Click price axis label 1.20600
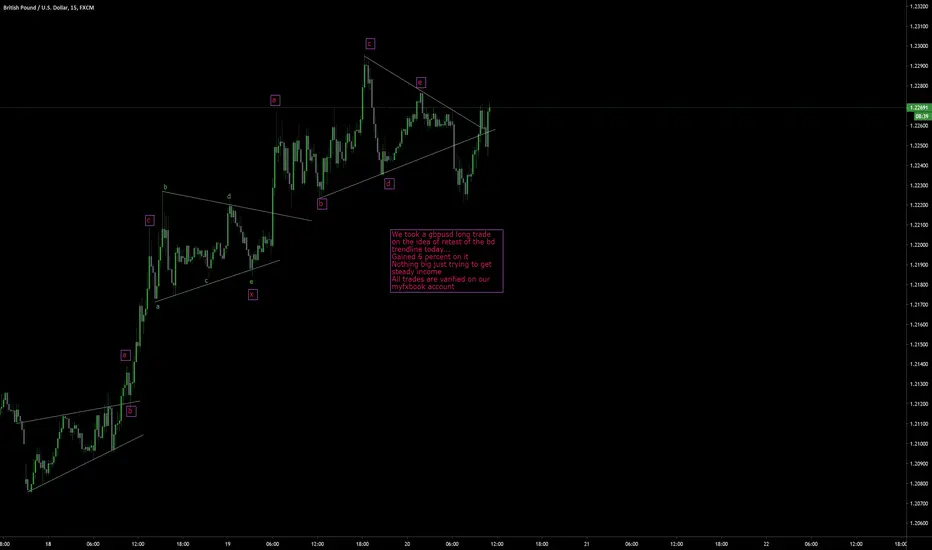The height and width of the screenshot is (550, 932). [919, 523]
